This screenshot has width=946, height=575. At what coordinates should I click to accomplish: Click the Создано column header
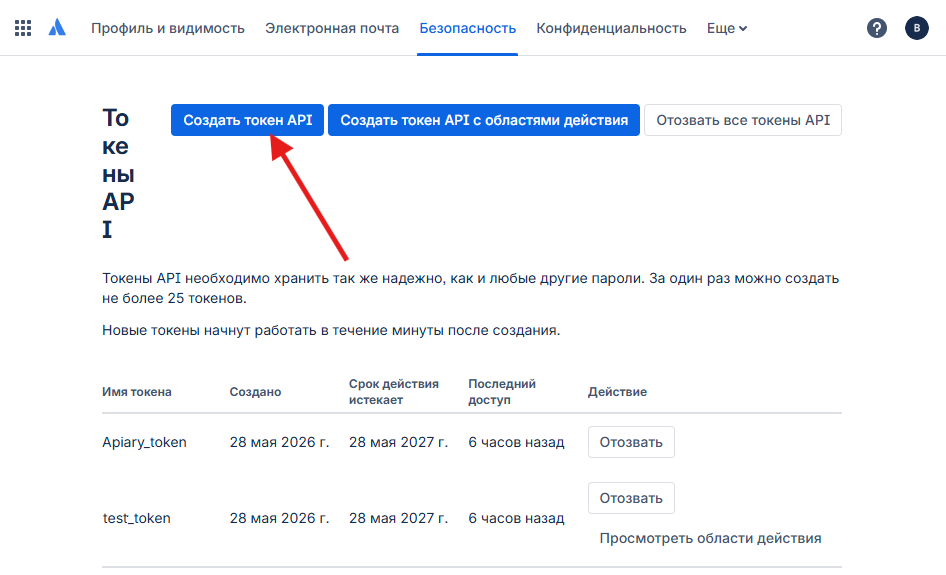click(255, 392)
